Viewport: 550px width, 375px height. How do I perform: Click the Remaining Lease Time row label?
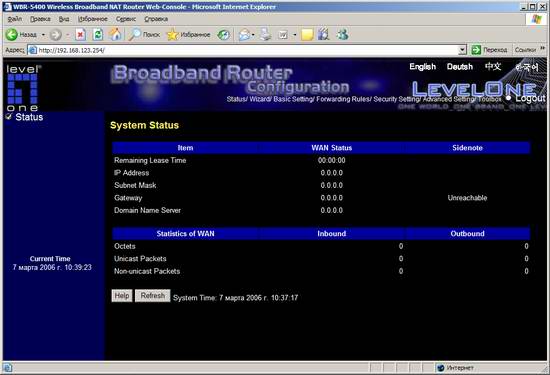[150, 160]
